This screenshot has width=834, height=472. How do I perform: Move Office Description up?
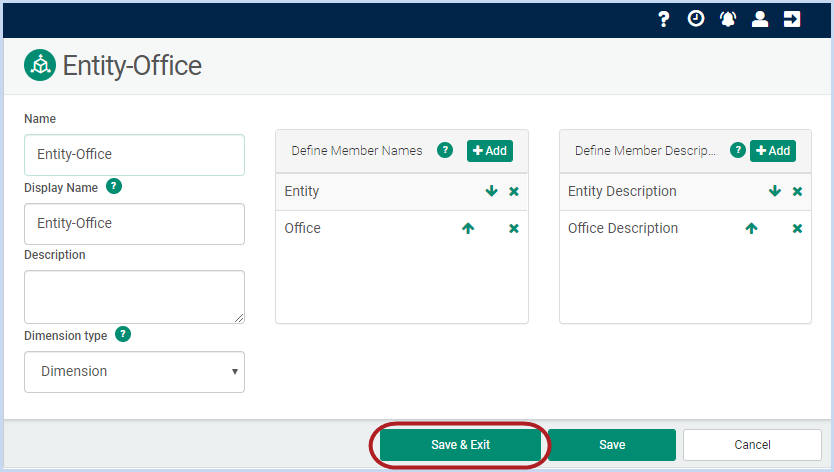[752, 228]
